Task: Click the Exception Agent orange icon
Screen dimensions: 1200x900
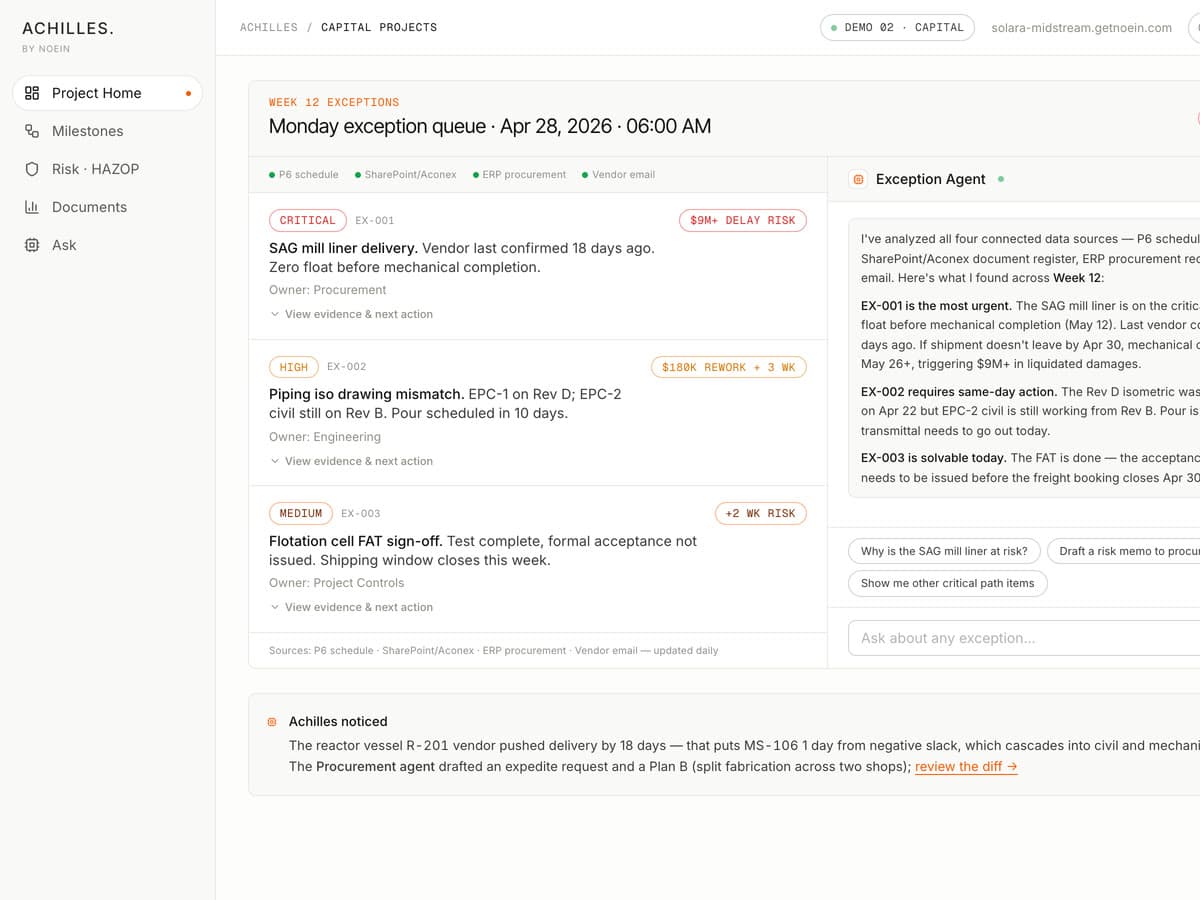Action: point(858,179)
